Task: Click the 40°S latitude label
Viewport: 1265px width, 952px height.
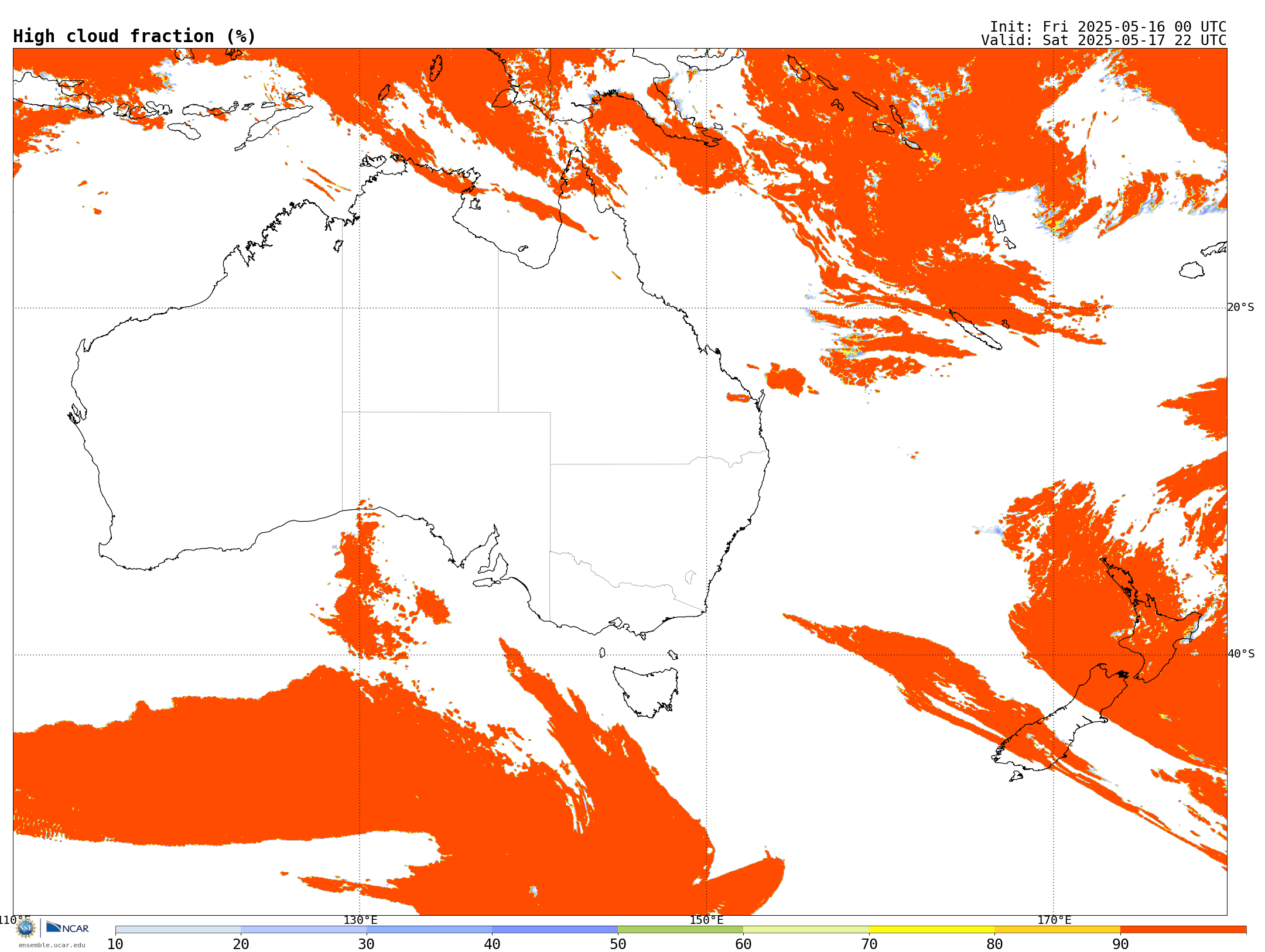Action: [x=1241, y=654]
